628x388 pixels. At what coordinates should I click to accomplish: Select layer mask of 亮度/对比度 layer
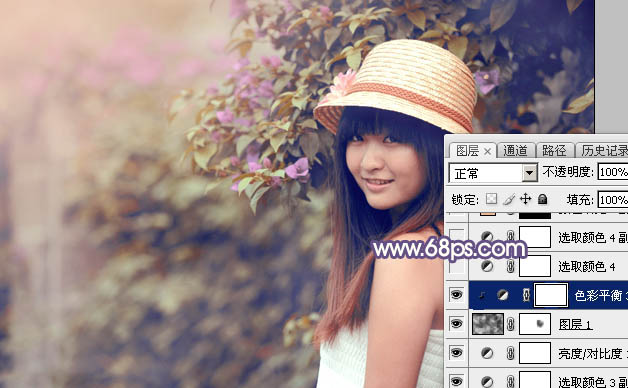[535, 353]
